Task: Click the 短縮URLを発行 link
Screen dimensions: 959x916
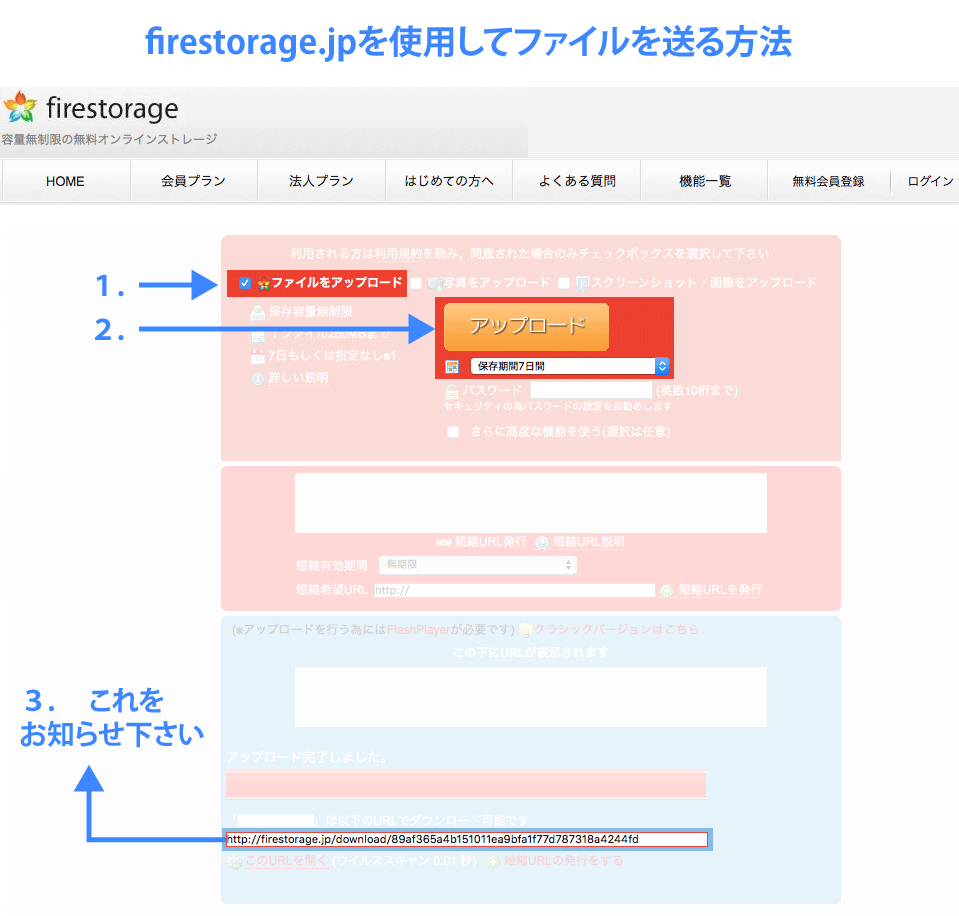Action: (x=720, y=589)
